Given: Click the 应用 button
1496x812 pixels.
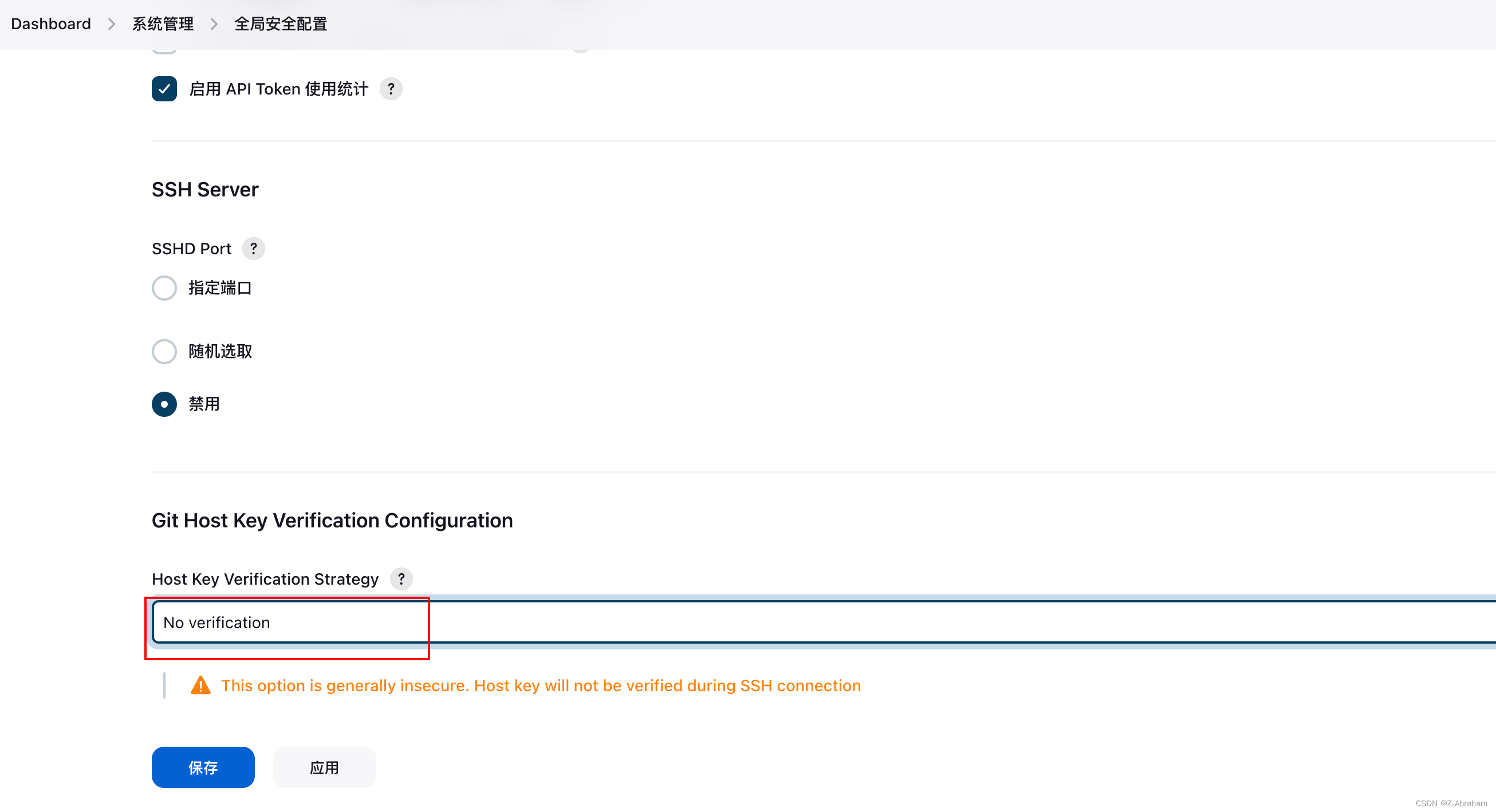Looking at the screenshot, I should tap(324, 767).
